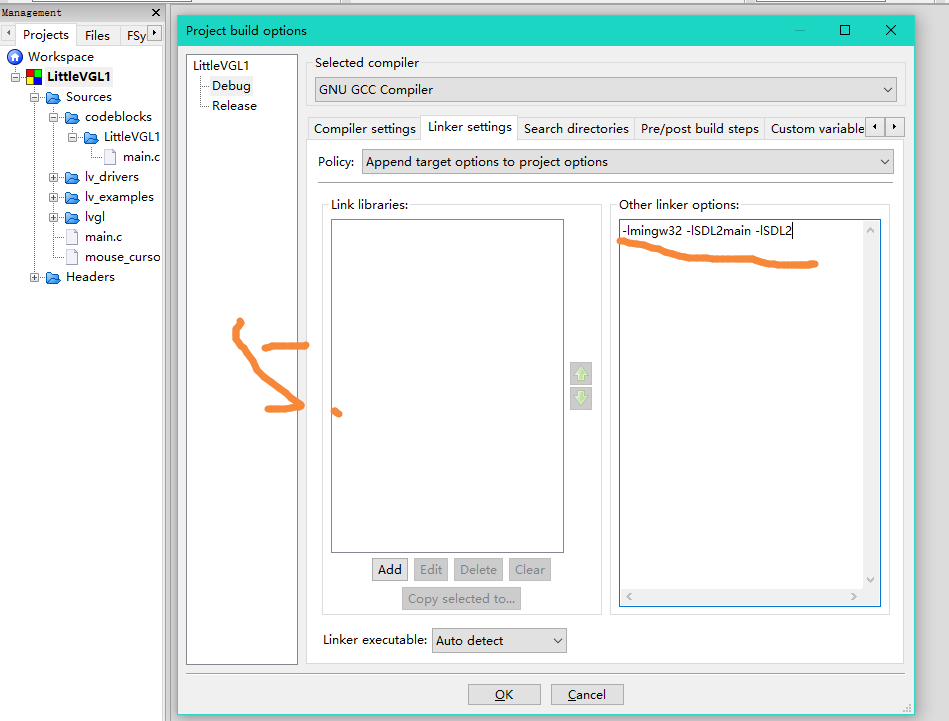Screen dimensions: 949x721
Task: Click file icon of main.c under Sources
Action: pyautogui.click(x=72, y=237)
